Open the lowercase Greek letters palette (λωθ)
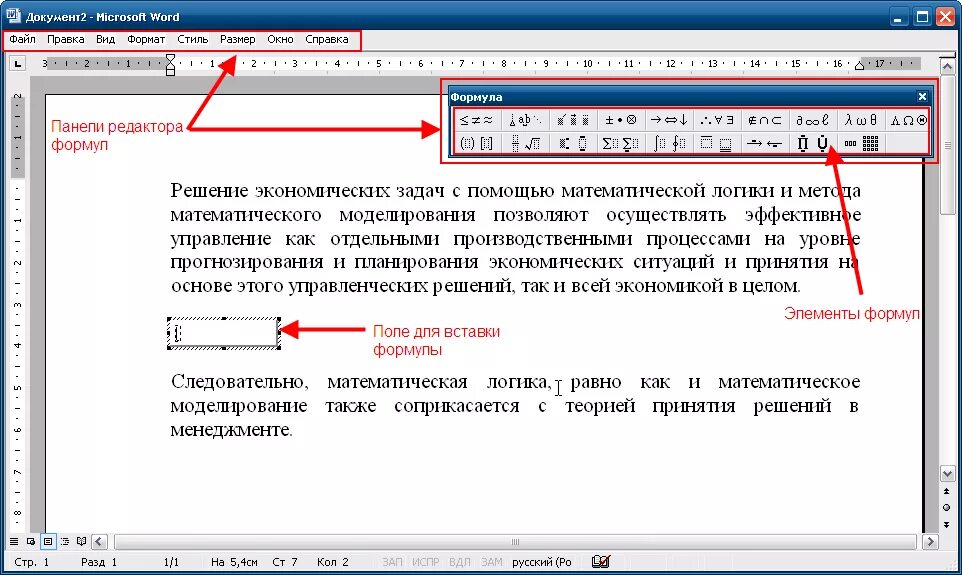The image size is (962, 575). click(860, 120)
